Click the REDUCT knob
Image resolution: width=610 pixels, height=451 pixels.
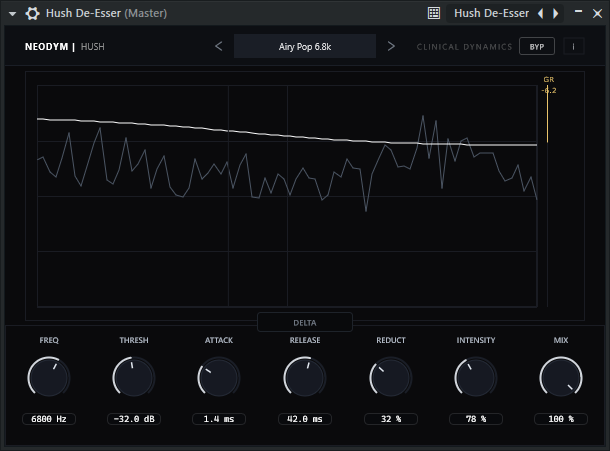(x=390, y=377)
